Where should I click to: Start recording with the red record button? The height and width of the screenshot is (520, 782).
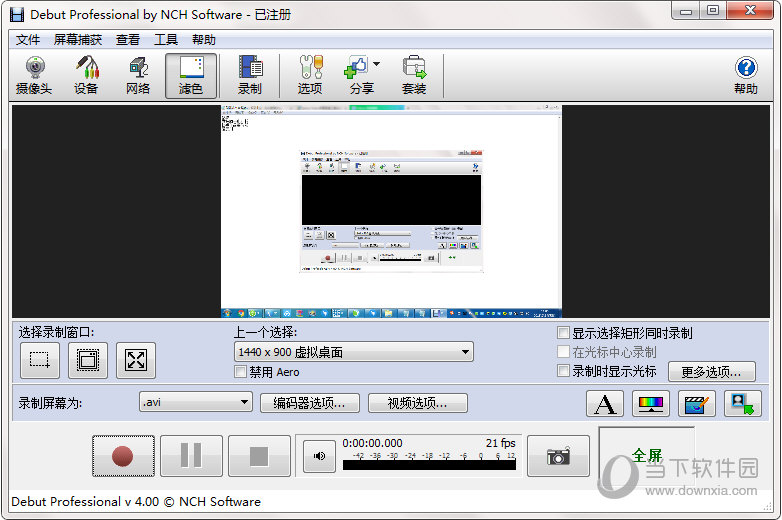123,456
